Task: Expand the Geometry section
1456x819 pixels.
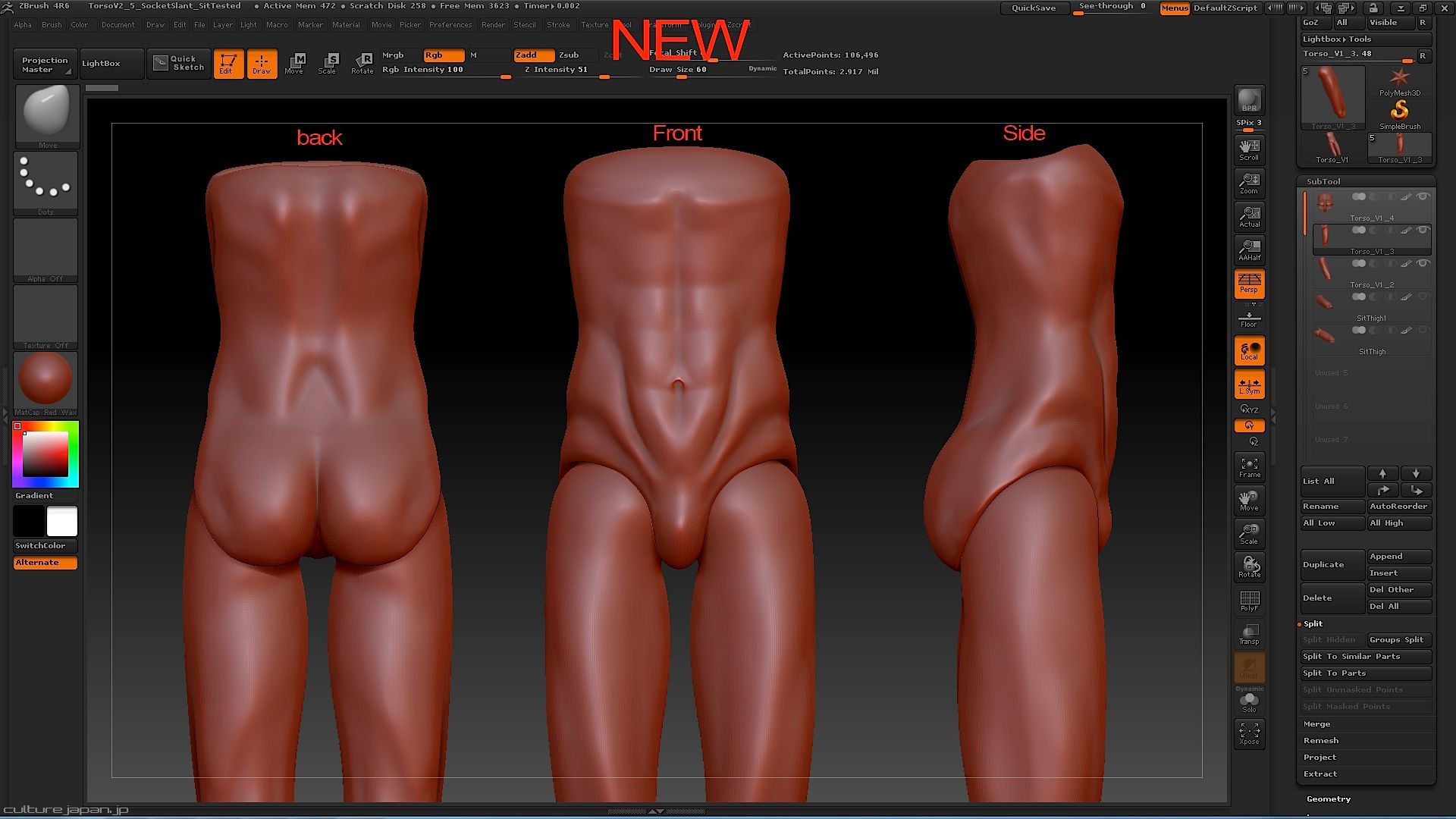Action: point(1328,799)
